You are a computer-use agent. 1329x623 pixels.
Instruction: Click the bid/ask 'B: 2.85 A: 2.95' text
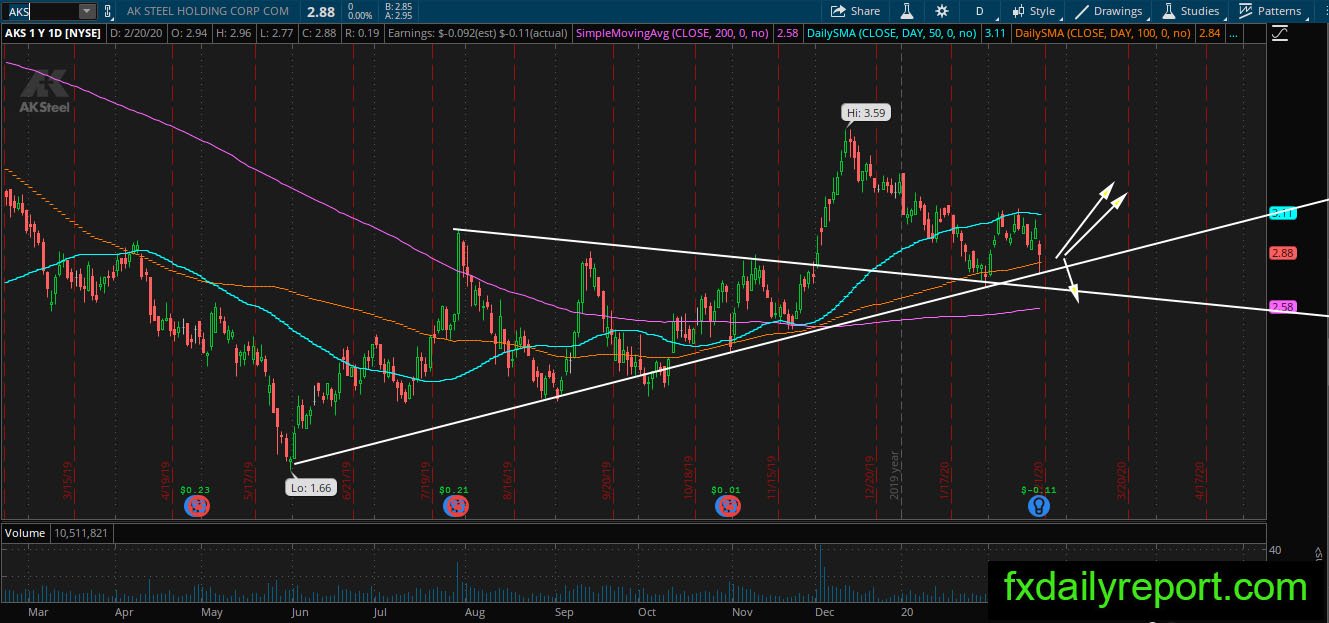399,12
